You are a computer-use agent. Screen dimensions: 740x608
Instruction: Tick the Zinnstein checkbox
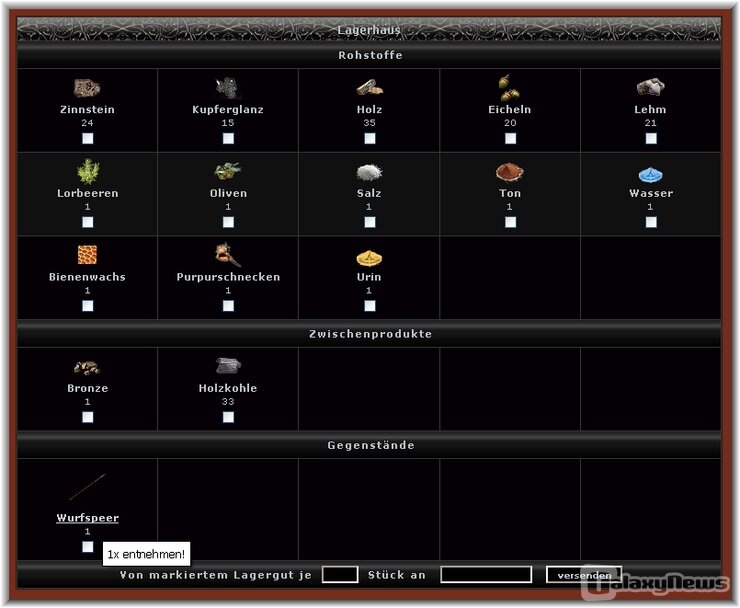88,138
